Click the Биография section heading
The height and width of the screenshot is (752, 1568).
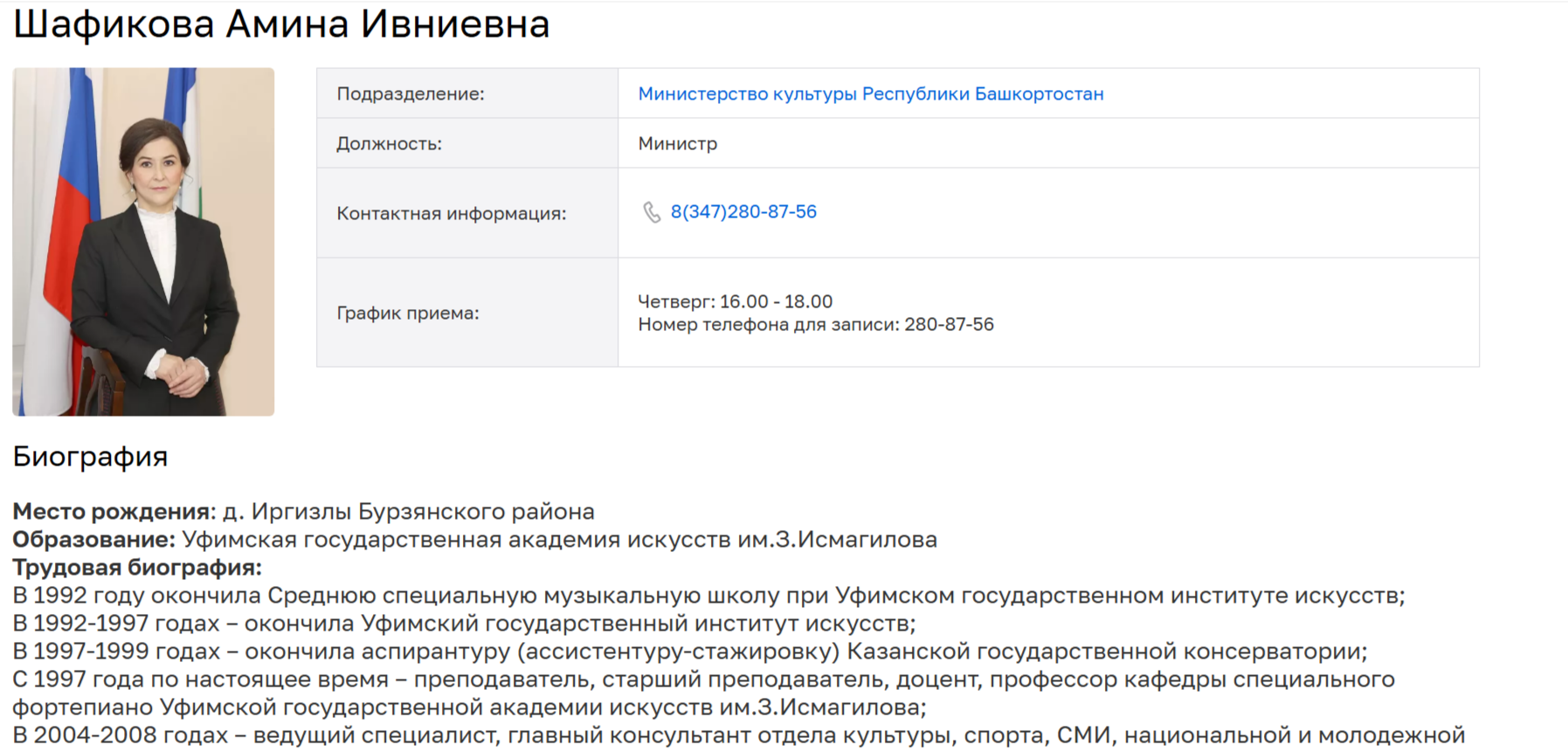coord(90,456)
